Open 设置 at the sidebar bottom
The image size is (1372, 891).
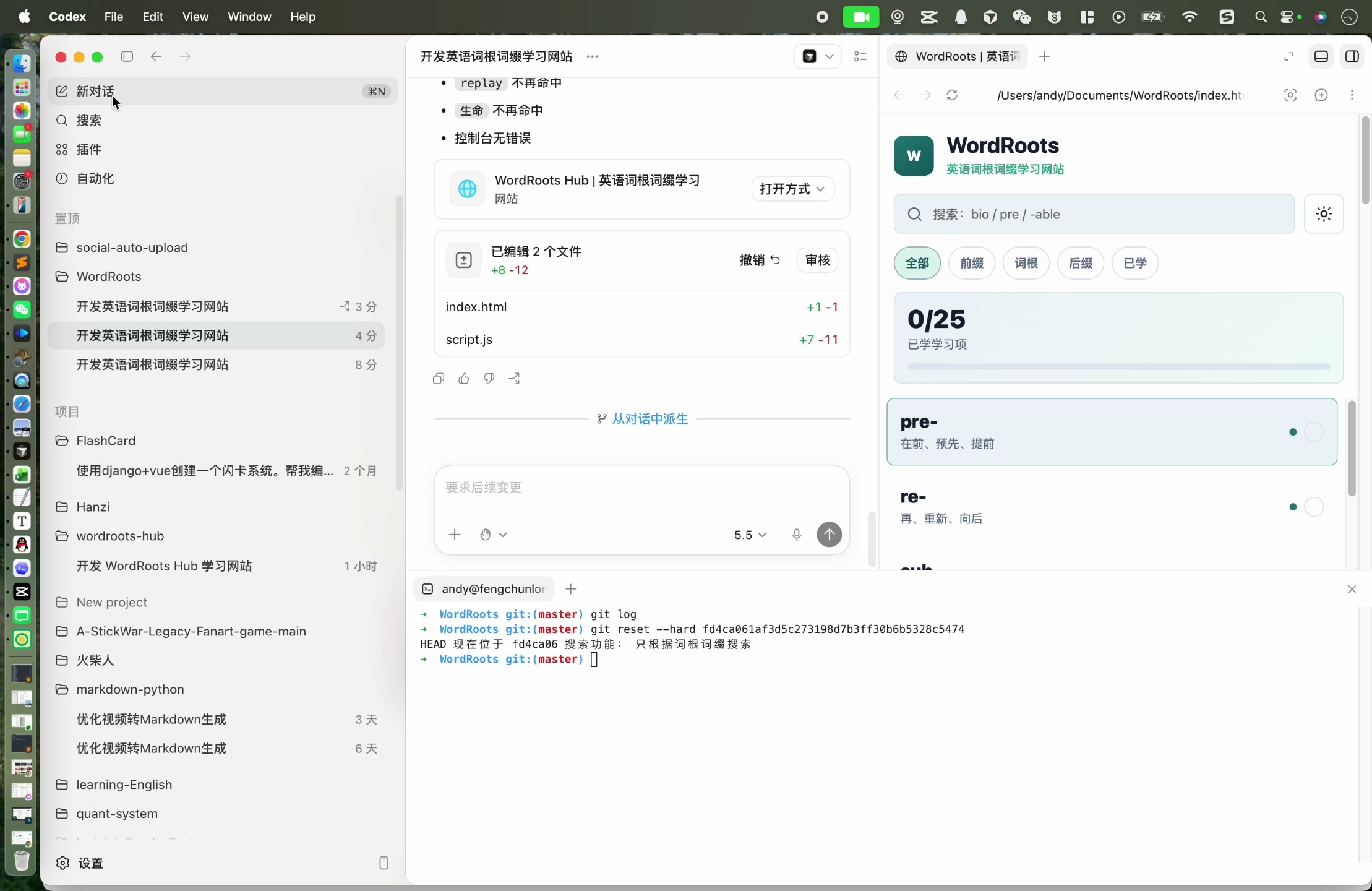click(80, 863)
